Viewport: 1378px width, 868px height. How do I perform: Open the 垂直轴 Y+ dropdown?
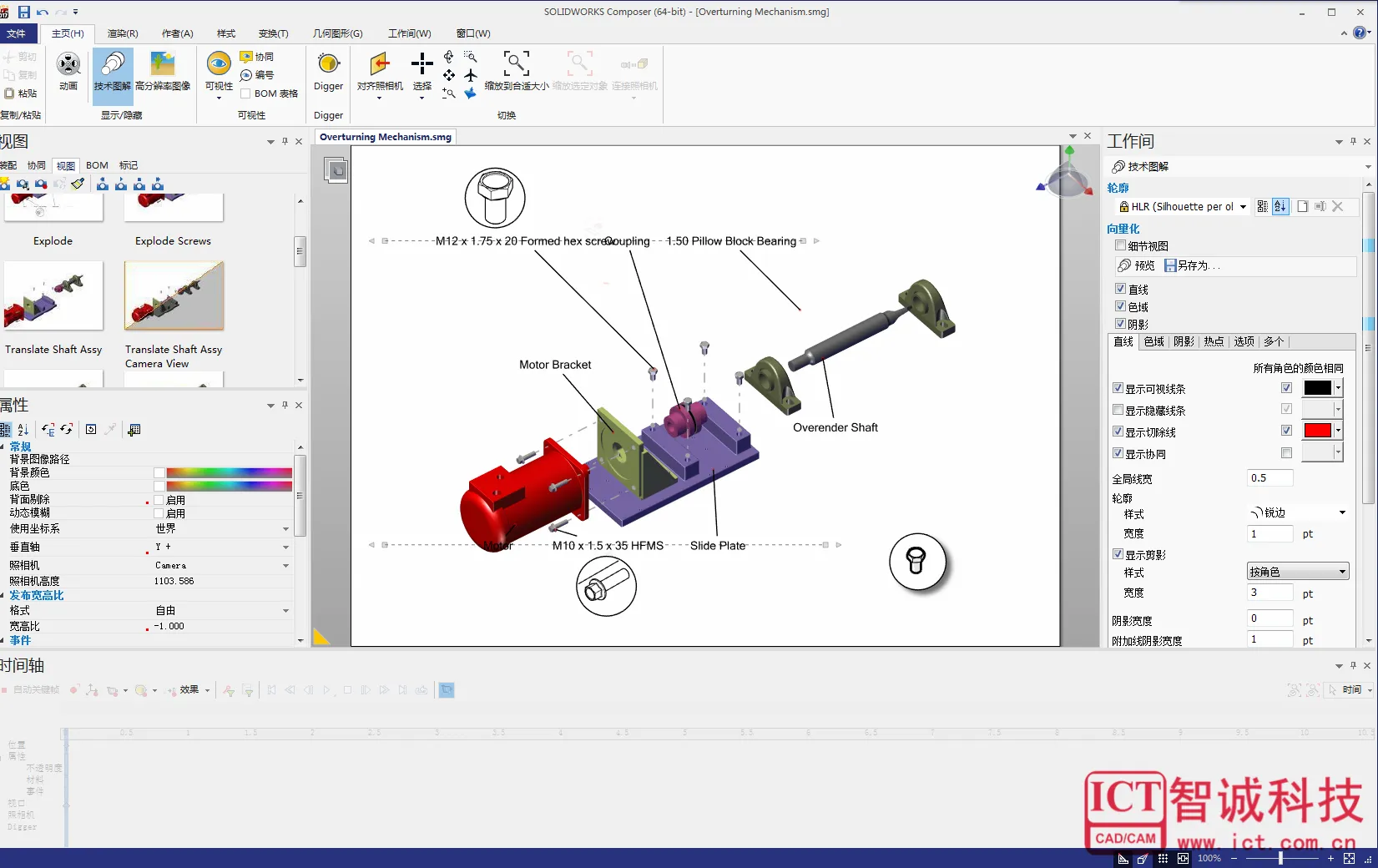(223, 547)
